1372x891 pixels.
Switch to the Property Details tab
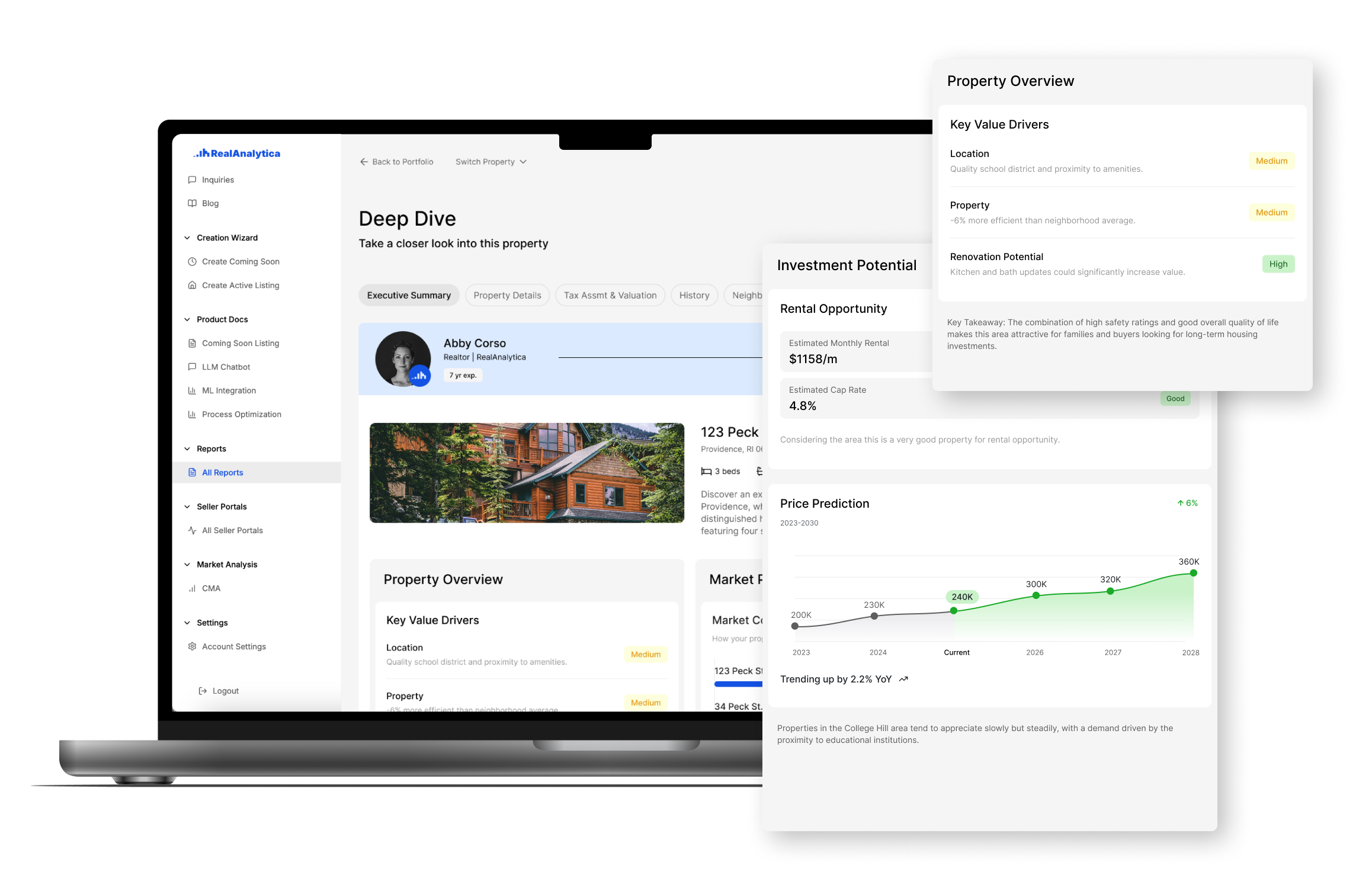507,295
